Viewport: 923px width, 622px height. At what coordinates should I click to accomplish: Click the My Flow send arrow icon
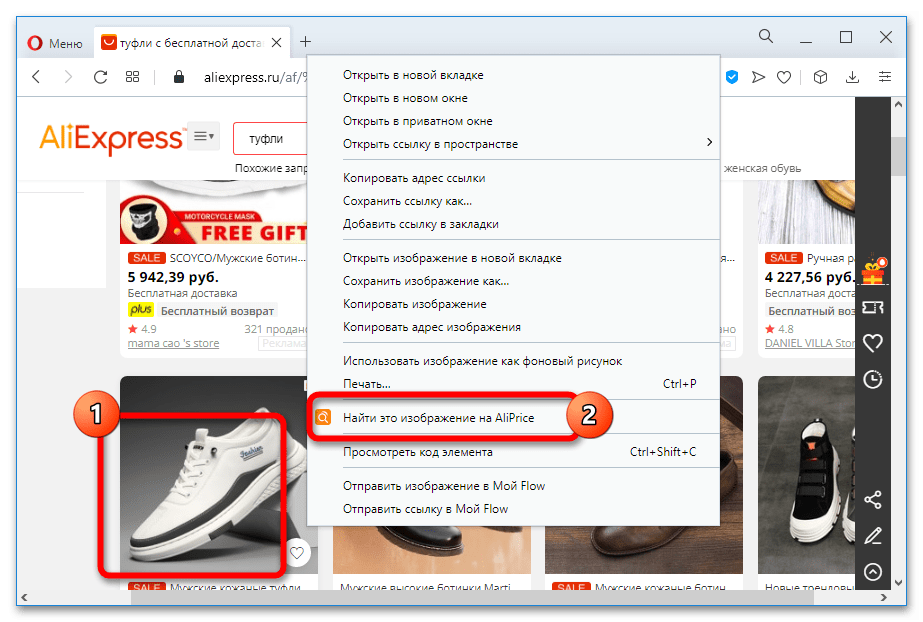(759, 77)
